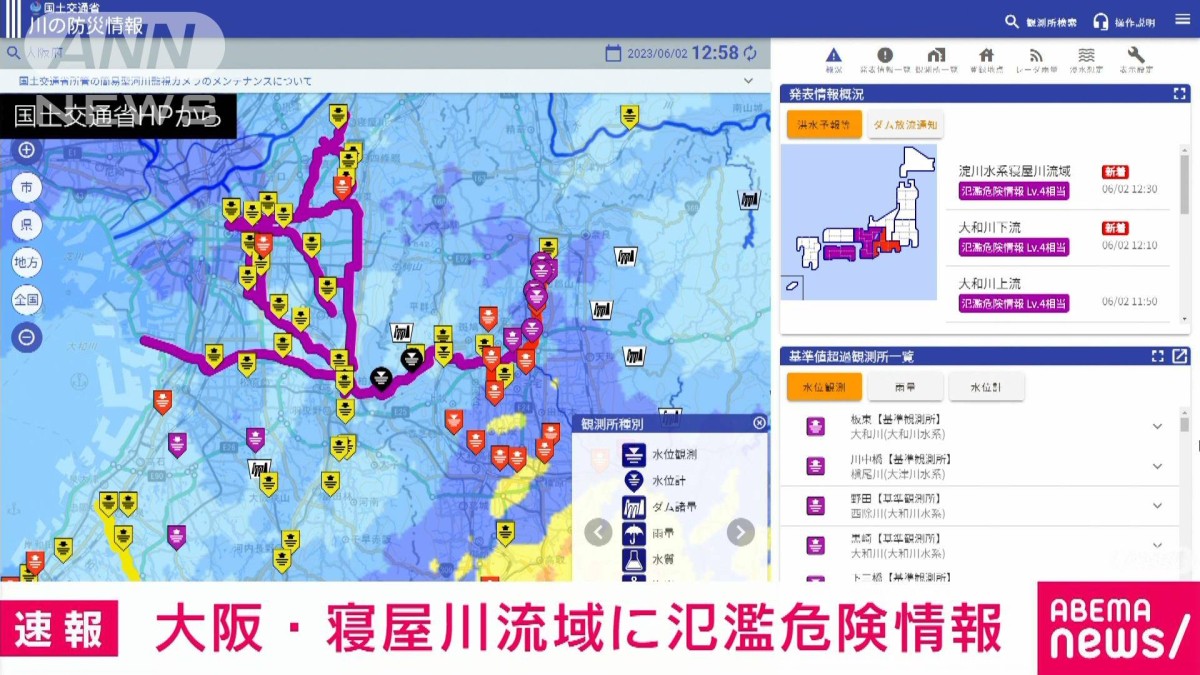Screen dimensions: 1200x675
Task: Expand the 板東 station entry chevron
Action: point(1157,426)
